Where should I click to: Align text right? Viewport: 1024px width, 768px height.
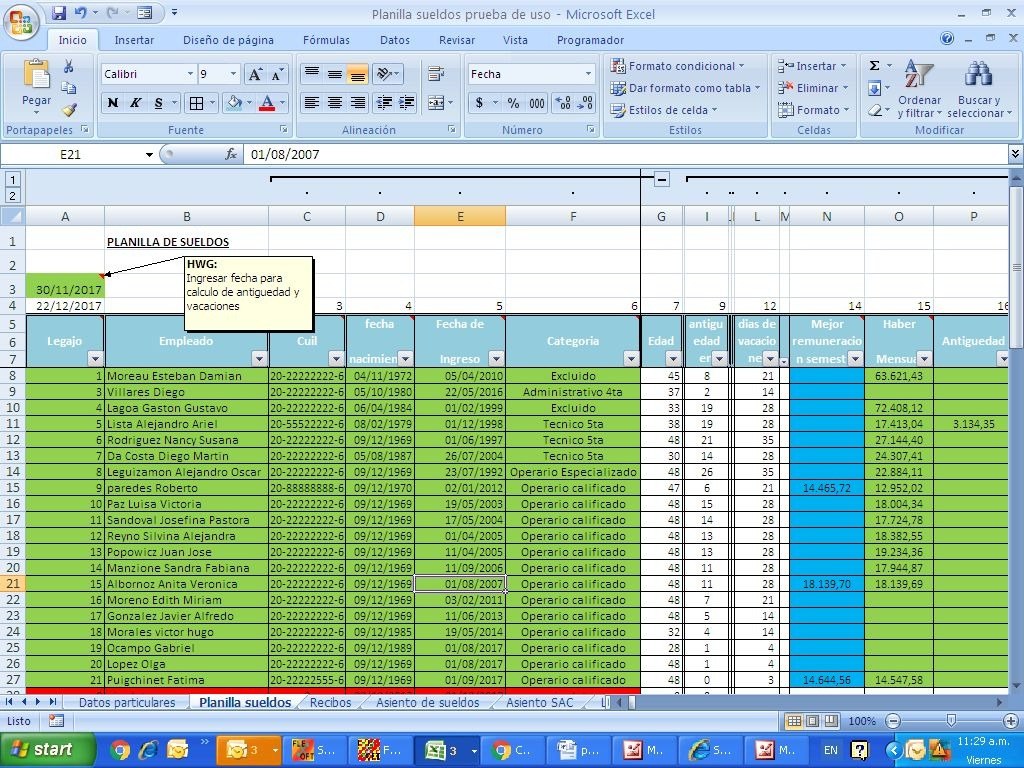357,103
